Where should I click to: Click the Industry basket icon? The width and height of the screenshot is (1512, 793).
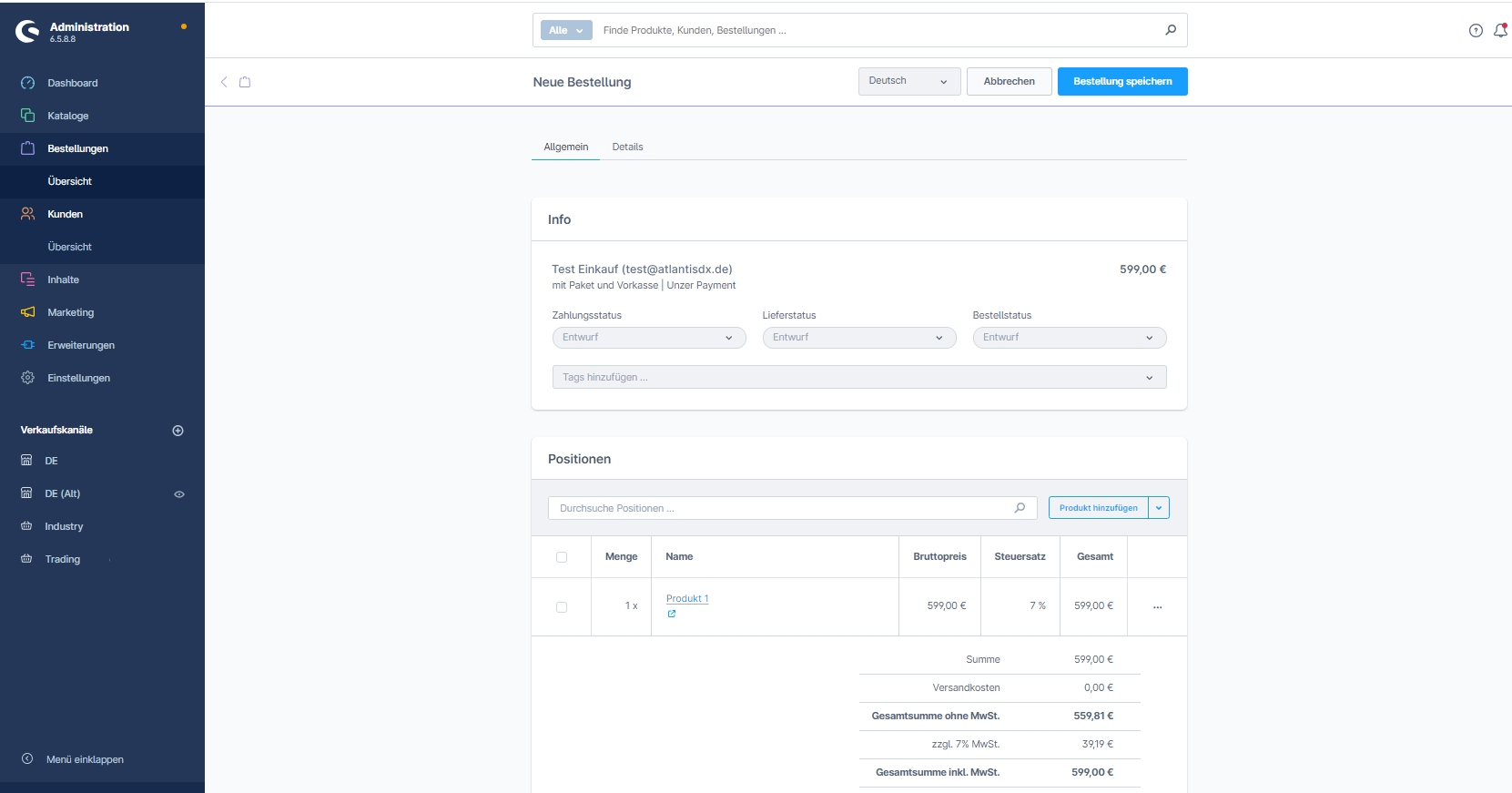pyautogui.click(x=26, y=526)
